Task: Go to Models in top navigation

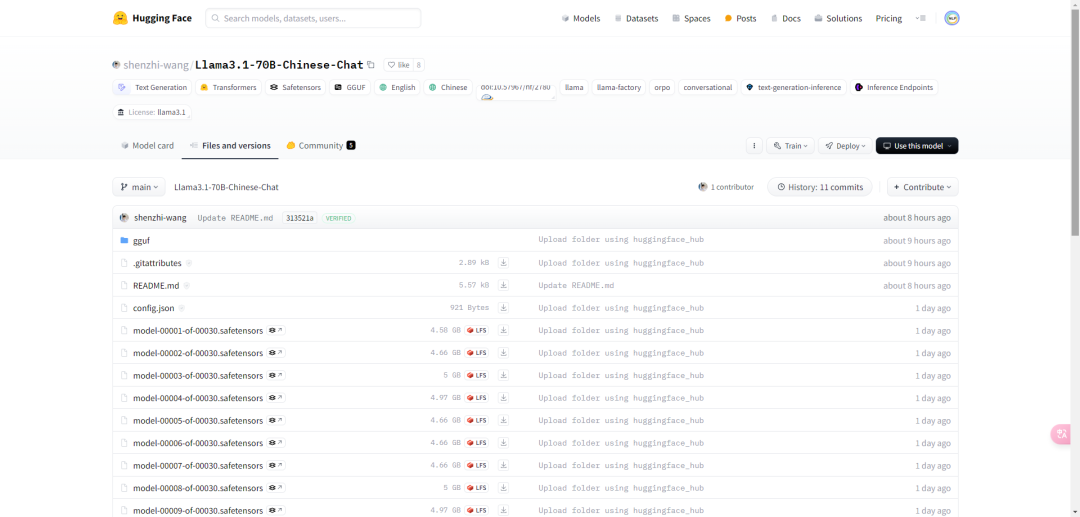Action: 581,19
